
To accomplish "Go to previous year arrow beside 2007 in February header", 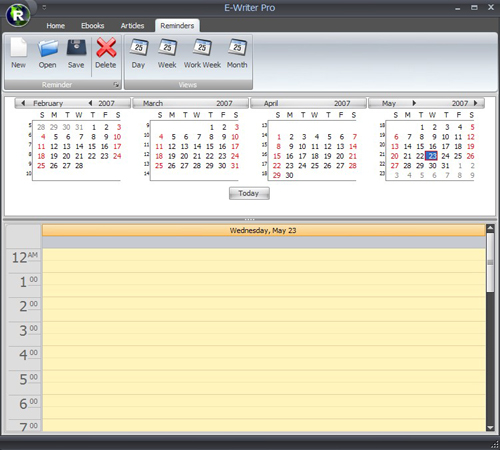I will click(90, 103).
